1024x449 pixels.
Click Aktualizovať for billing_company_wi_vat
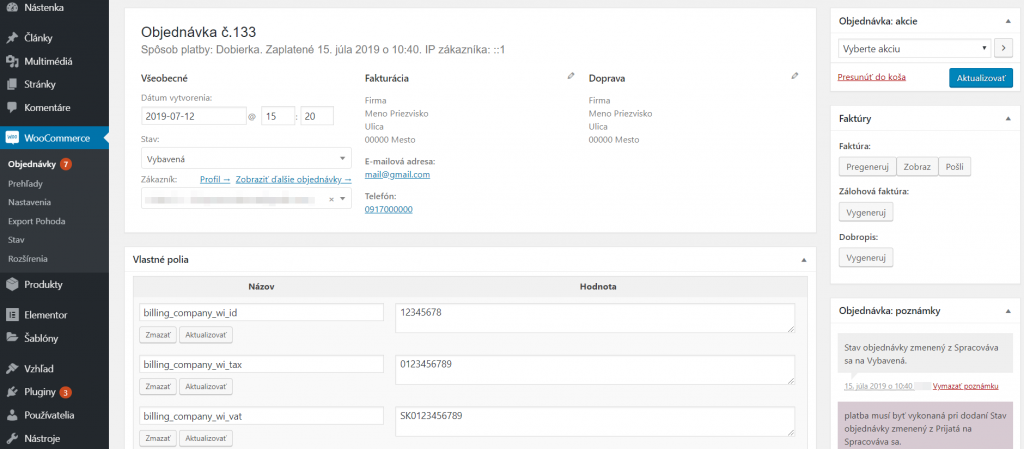(x=206, y=439)
